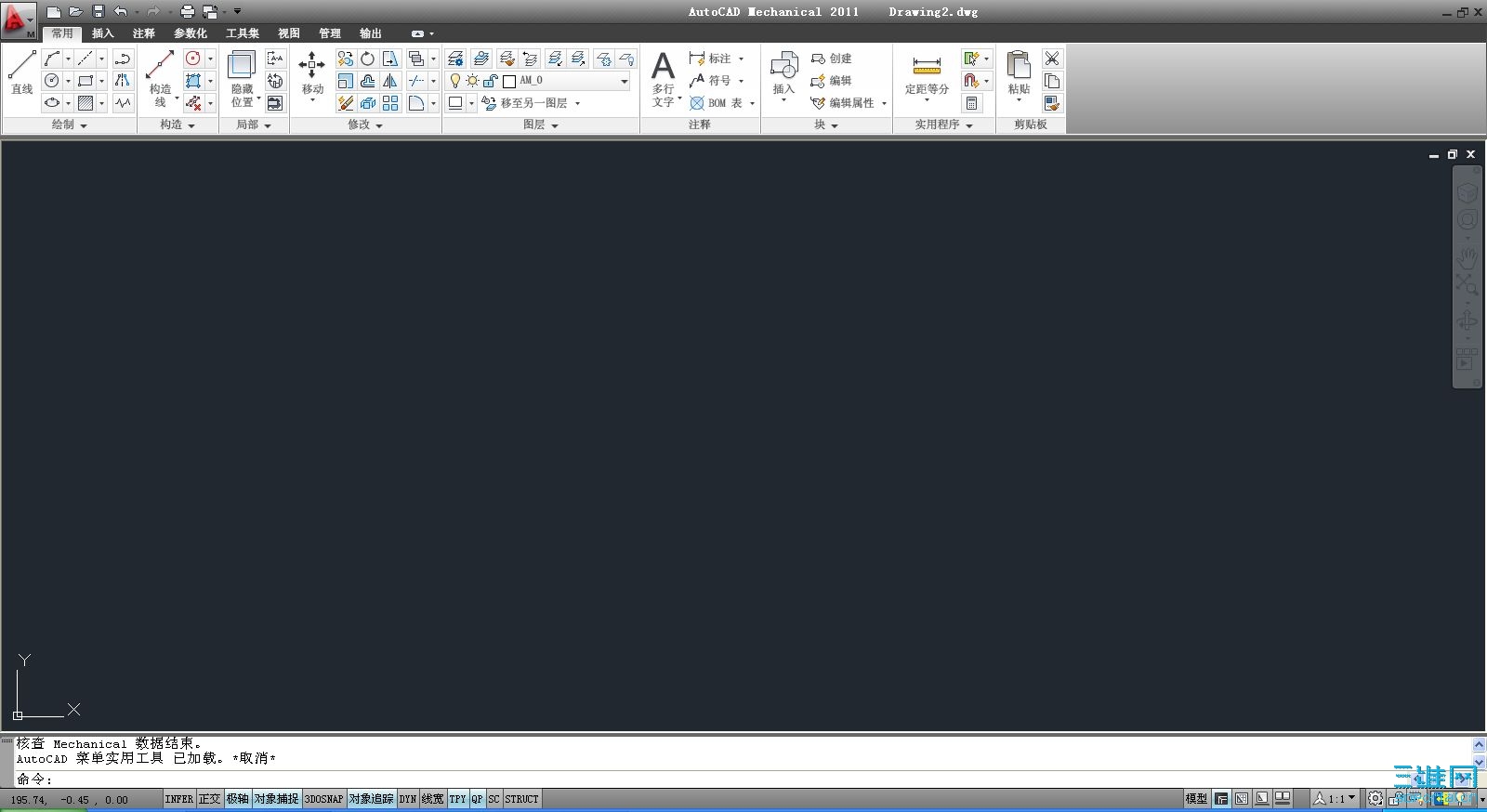Toggle Ortho mode (正交)
Image resolution: width=1487 pixels, height=812 pixels.
pos(210,799)
